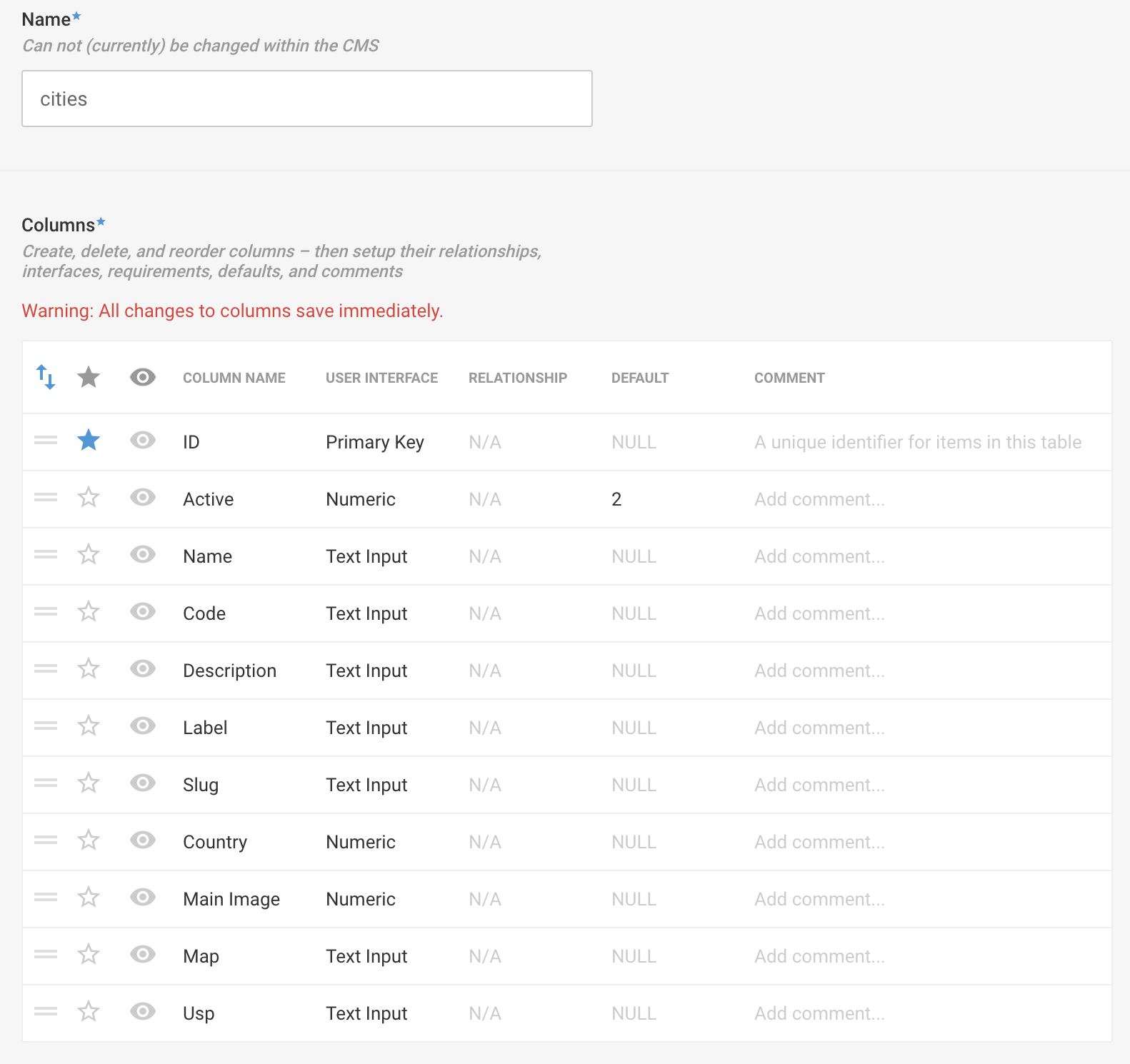Toggle visibility of the ID column

tap(143, 441)
